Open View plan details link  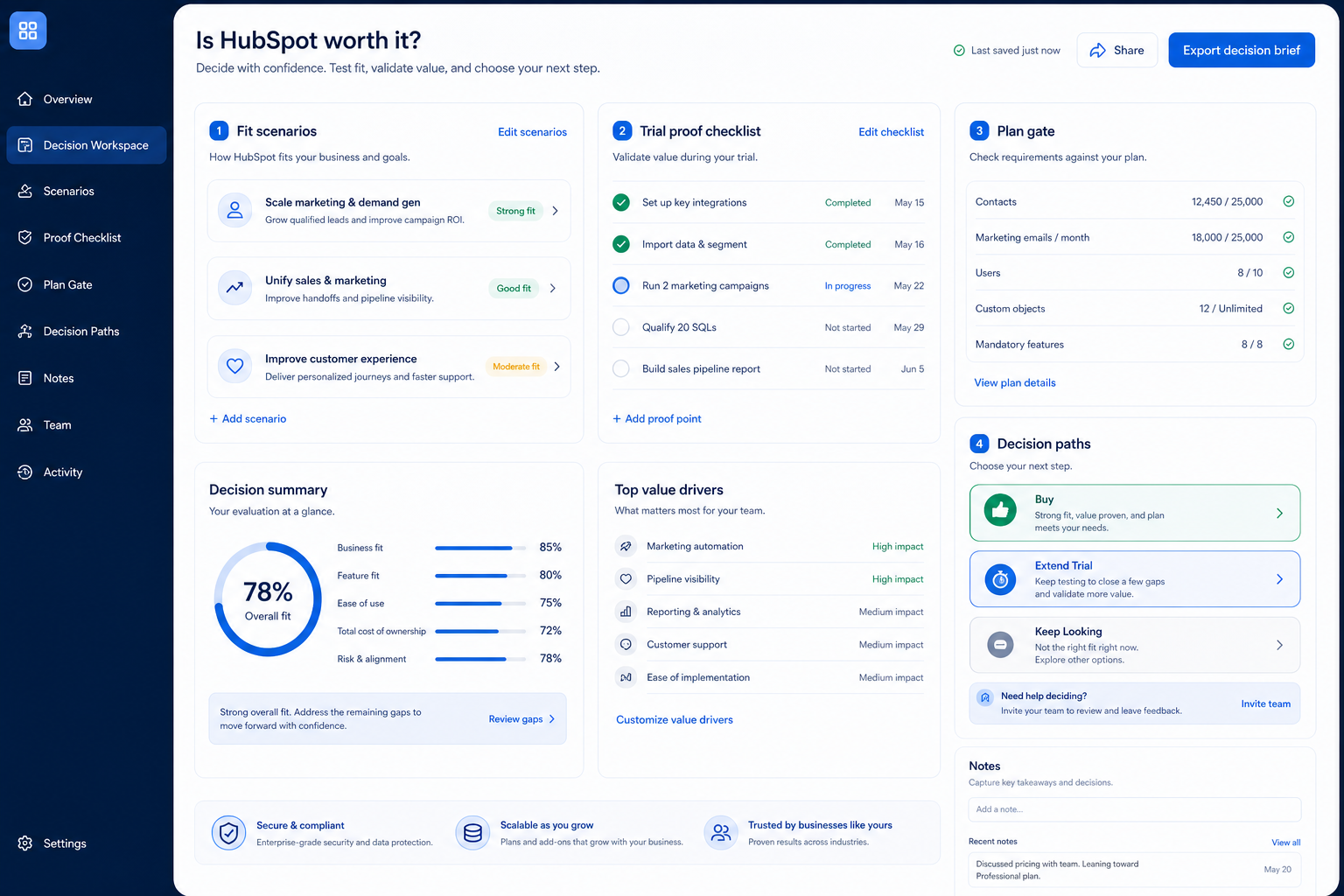point(1015,382)
